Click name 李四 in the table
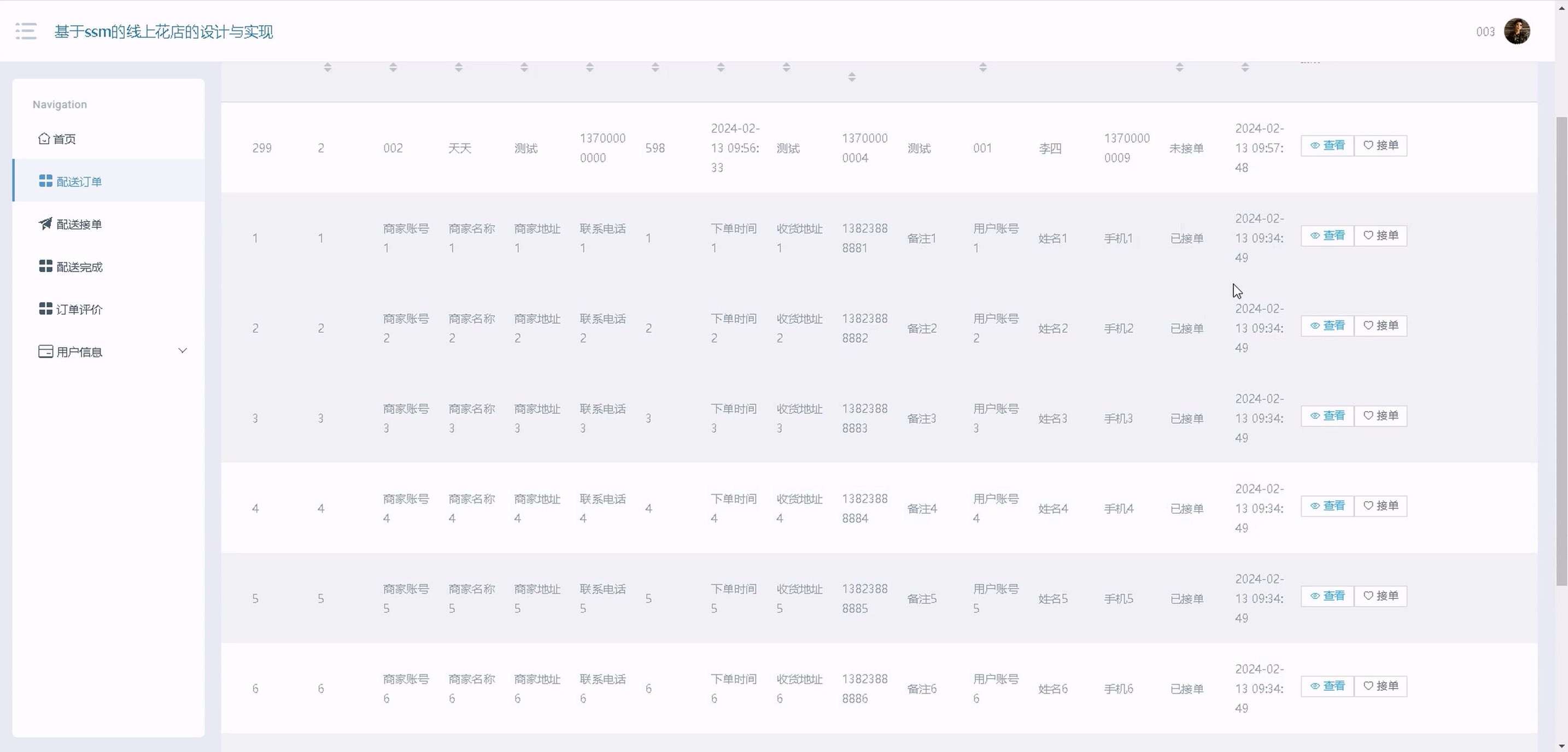 point(1050,148)
